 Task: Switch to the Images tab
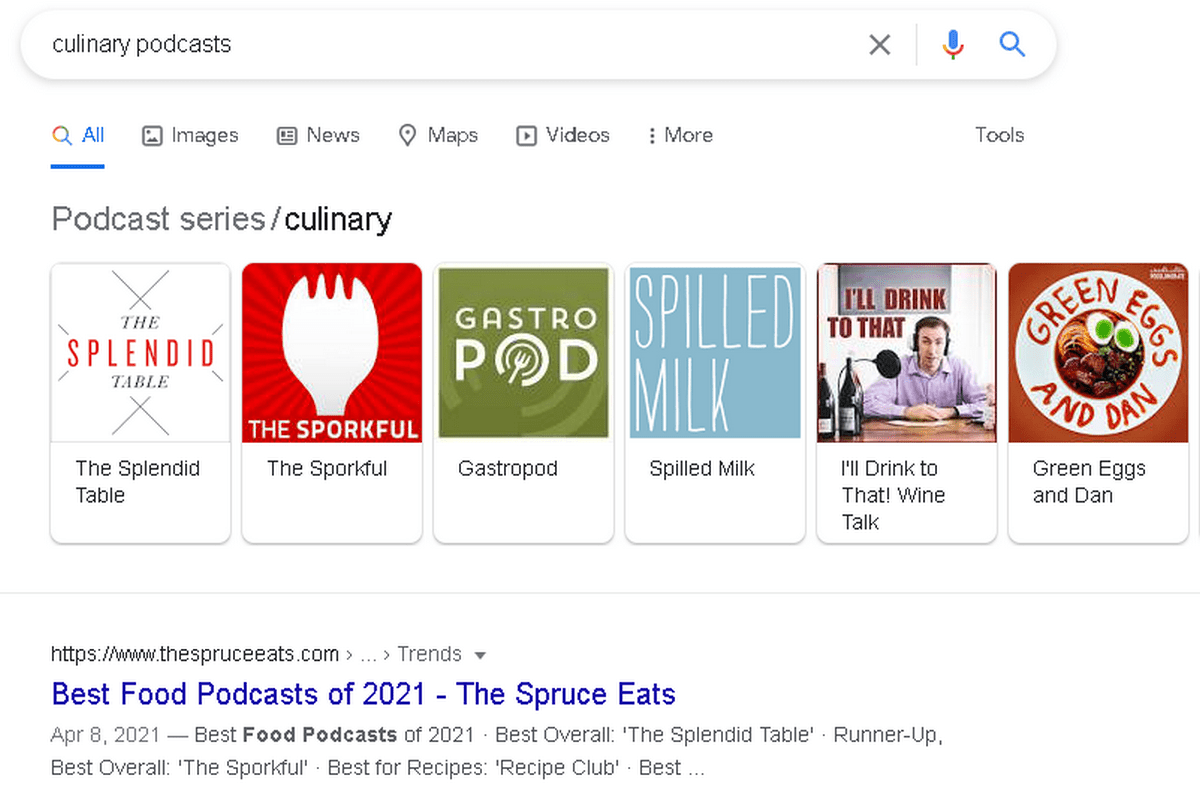pos(190,135)
